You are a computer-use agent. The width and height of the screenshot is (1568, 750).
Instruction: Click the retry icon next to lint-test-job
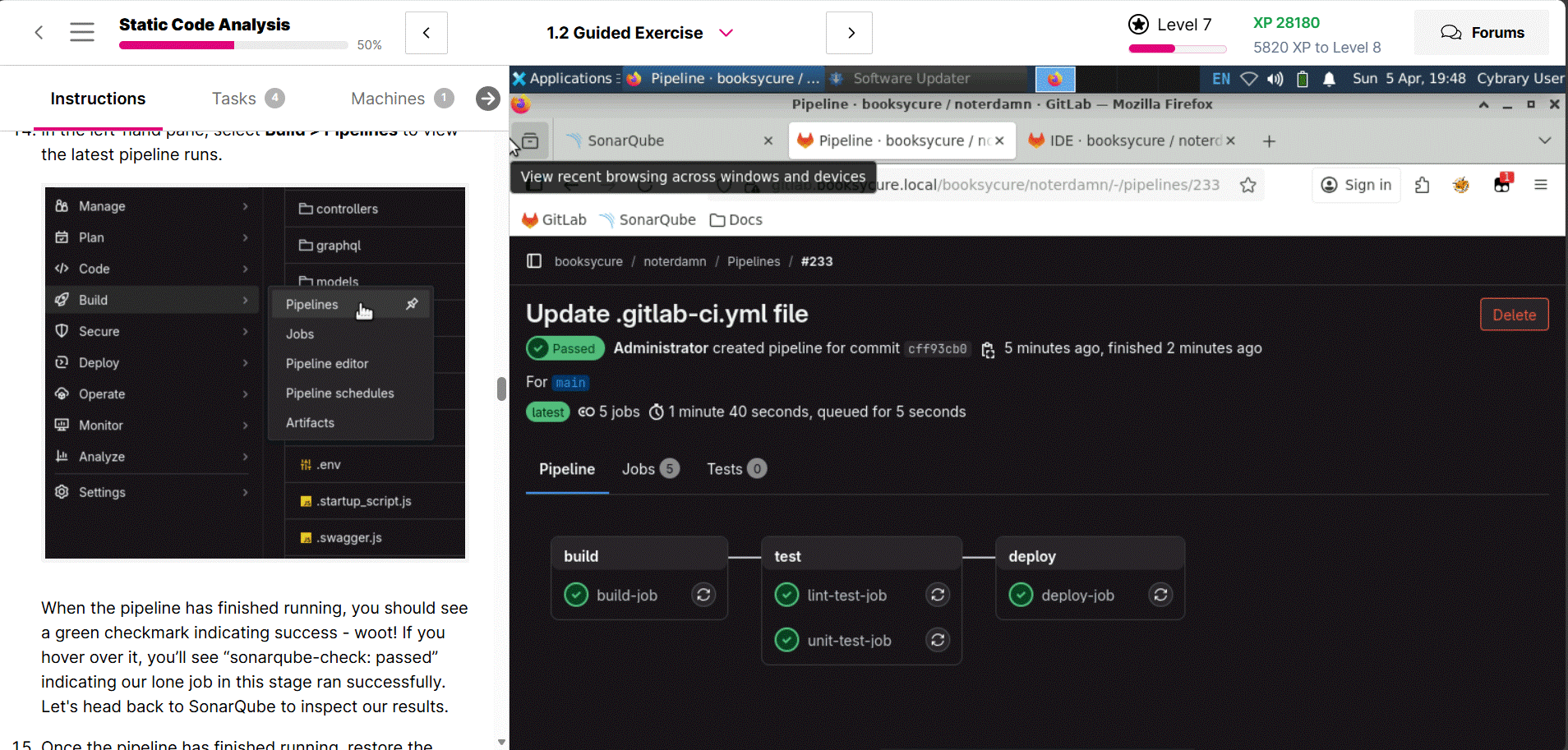click(x=938, y=595)
